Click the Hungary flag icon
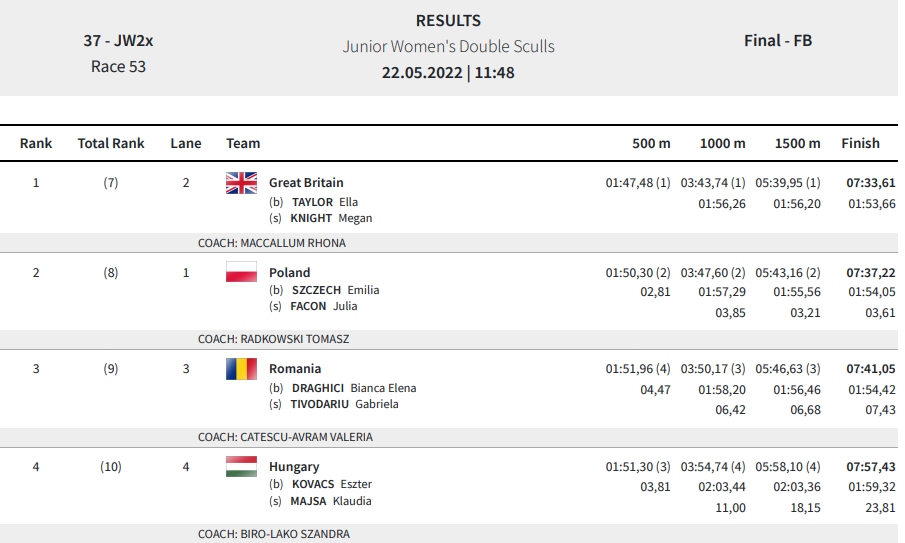This screenshot has height=543, width=905. [x=241, y=466]
